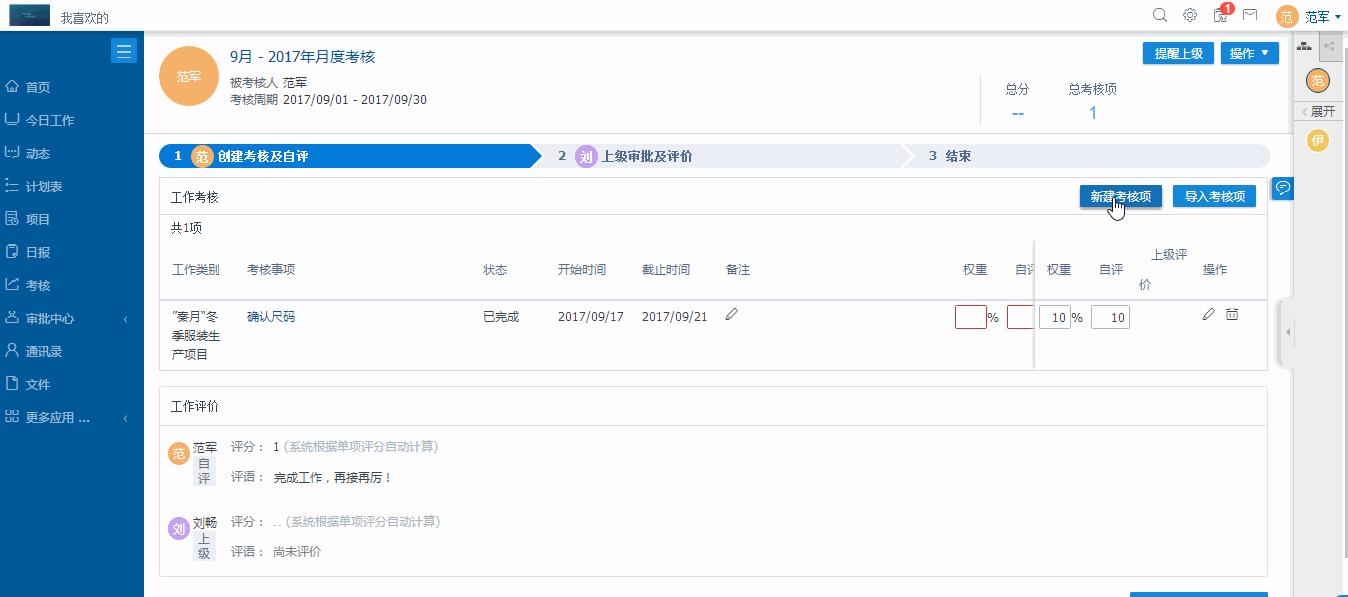Viewport: 1348px width, 597px height.
Task: Click the 范 user avatar top right
Action: (x=1287, y=16)
